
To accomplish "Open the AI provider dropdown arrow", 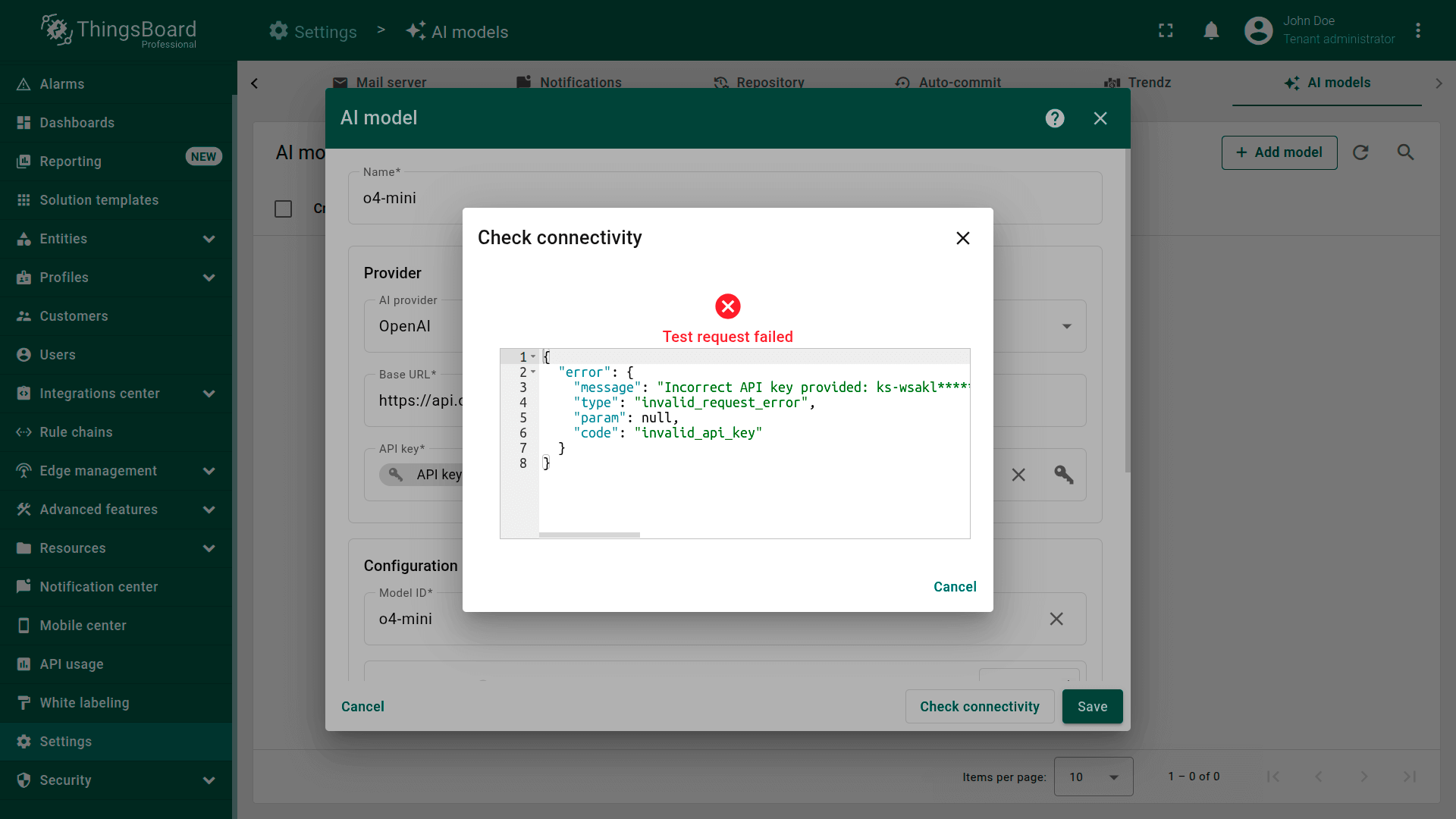I will (1066, 326).
